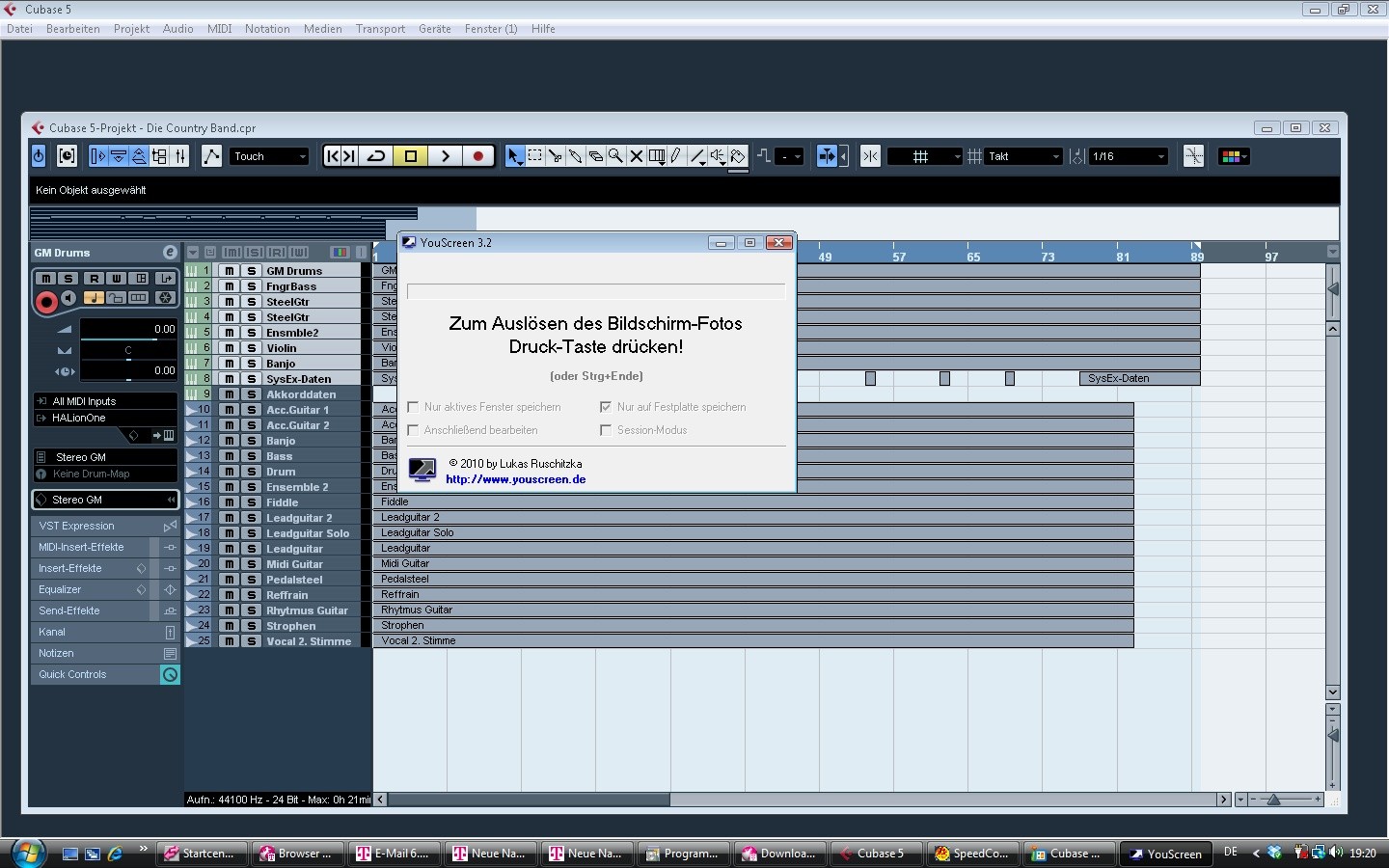Open the All MIDI Inputs routing dropdown

pos(105,401)
